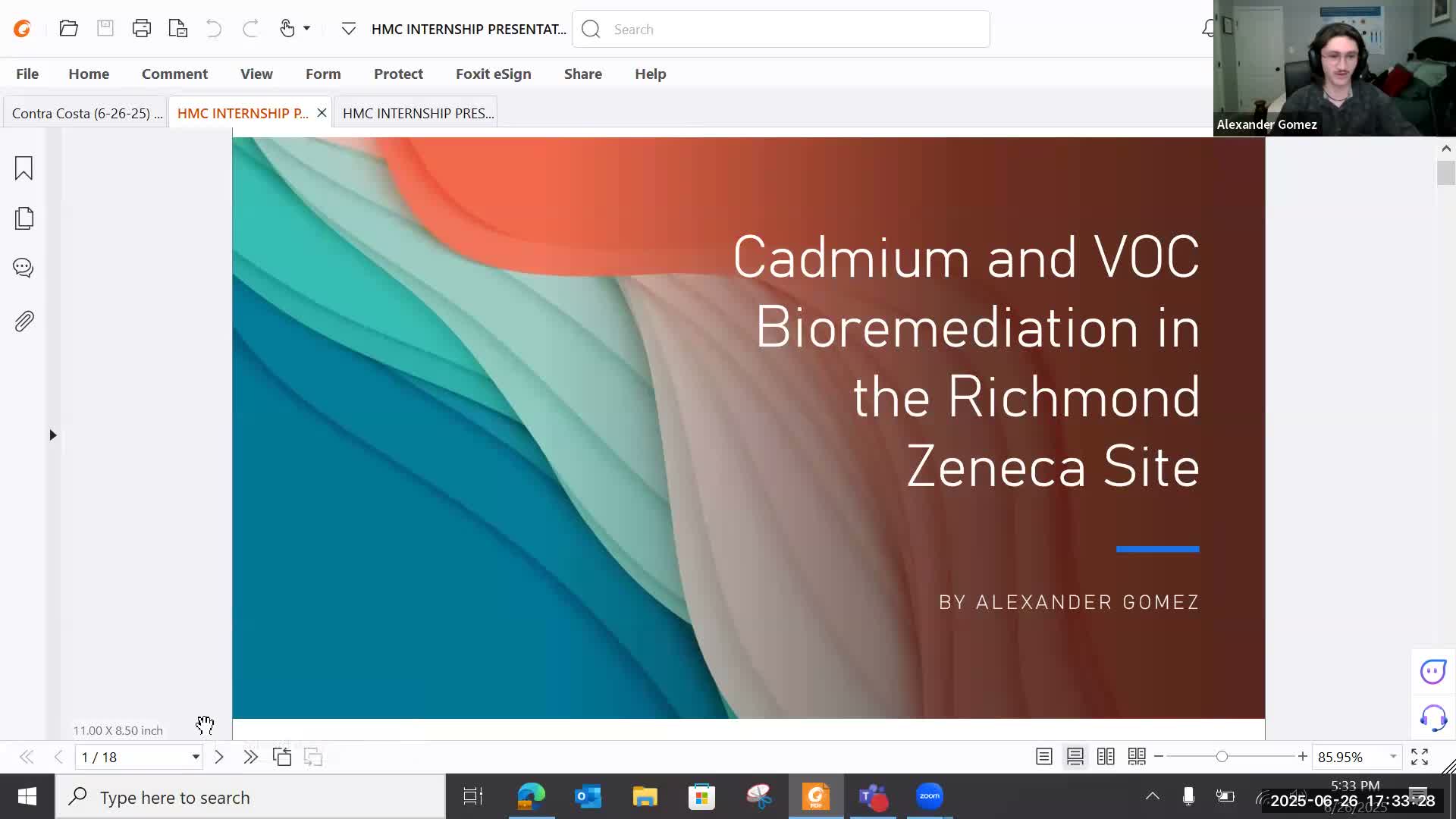Go to next page button

pos(219,757)
